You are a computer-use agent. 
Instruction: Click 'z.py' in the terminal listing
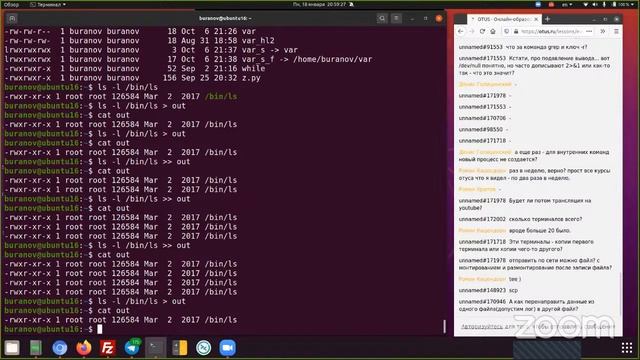251,78
